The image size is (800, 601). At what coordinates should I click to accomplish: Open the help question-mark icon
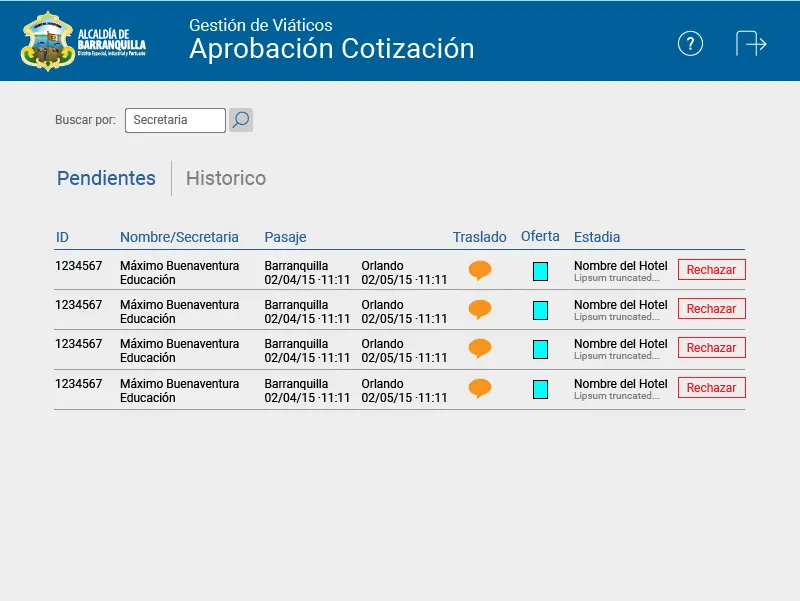tap(690, 44)
